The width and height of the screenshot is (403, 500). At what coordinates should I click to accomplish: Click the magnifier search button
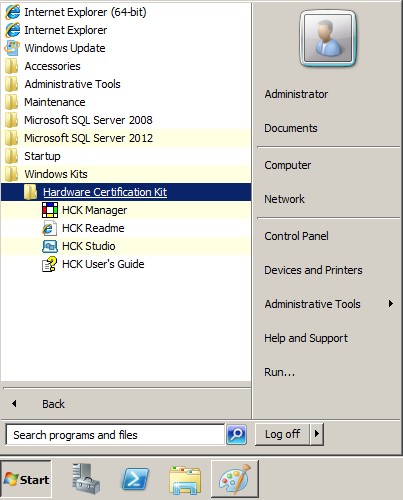pyautogui.click(x=236, y=434)
